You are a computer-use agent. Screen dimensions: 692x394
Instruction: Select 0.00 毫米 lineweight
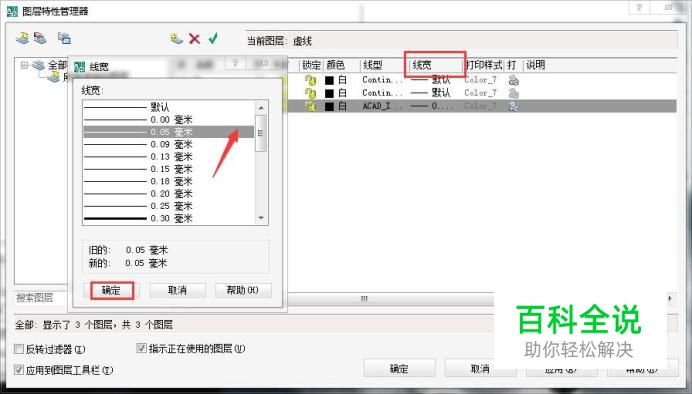pyautogui.click(x=169, y=120)
